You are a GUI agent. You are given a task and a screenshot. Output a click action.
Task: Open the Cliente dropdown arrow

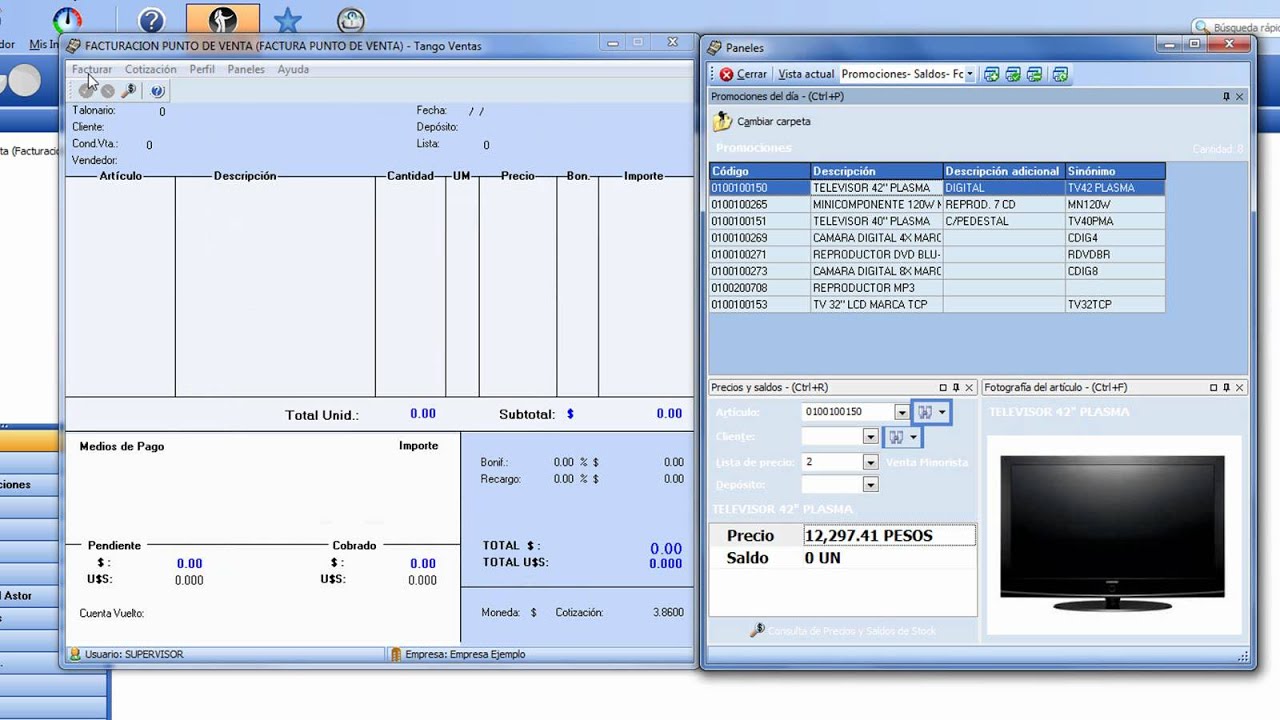870,437
